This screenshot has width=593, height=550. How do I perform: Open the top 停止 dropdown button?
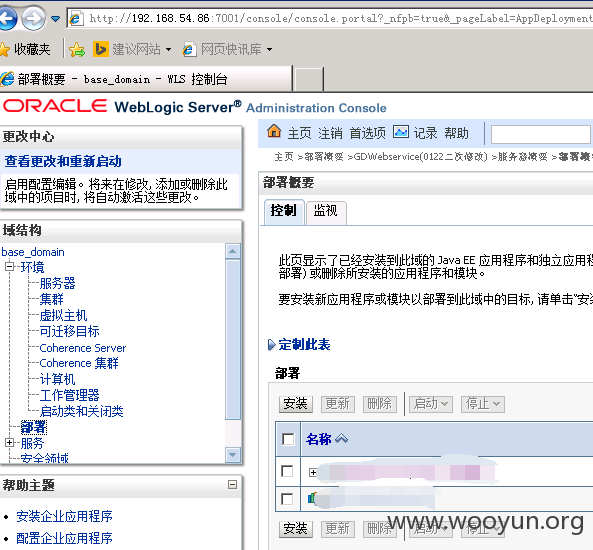tap(483, 404)
